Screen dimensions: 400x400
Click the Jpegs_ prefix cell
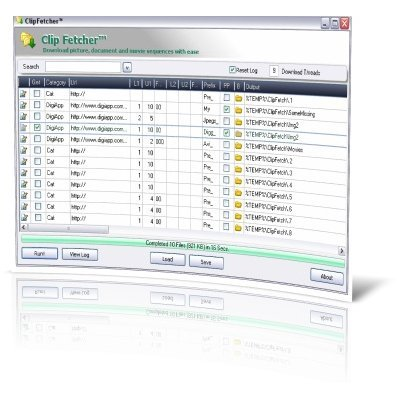[x=211, y=121]
